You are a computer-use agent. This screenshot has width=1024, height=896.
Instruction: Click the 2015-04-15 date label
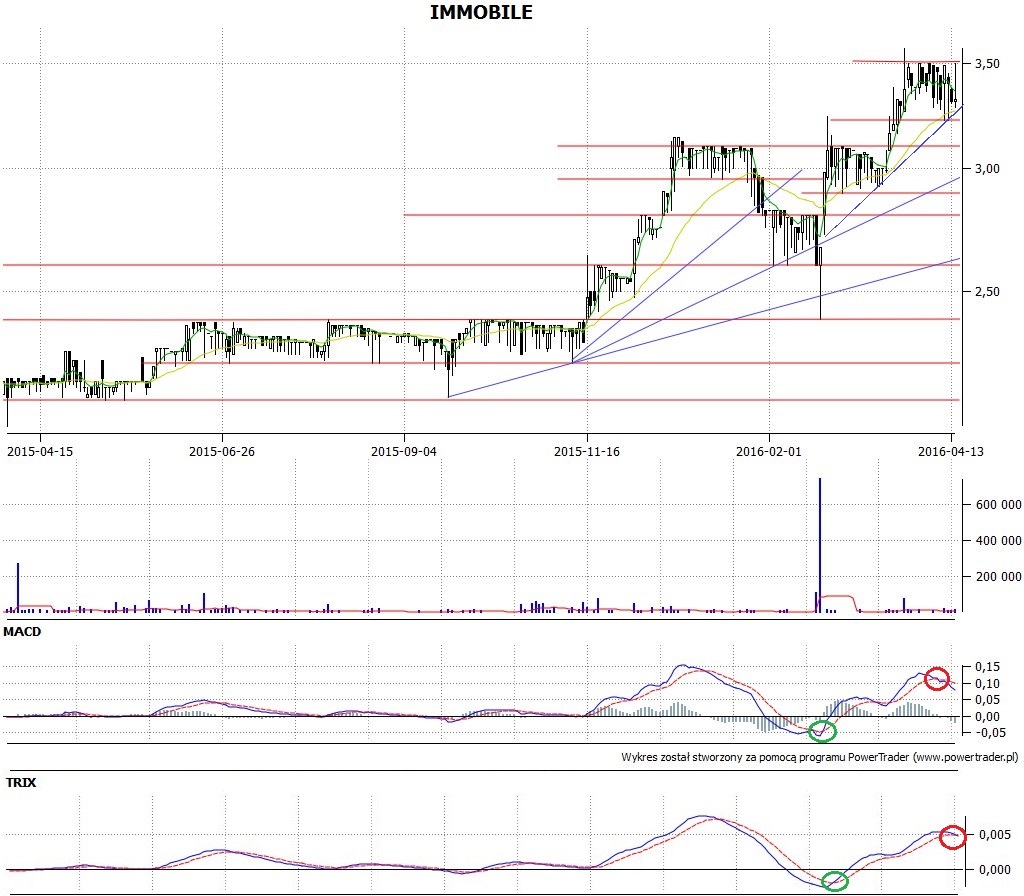(x=40, y=451)
